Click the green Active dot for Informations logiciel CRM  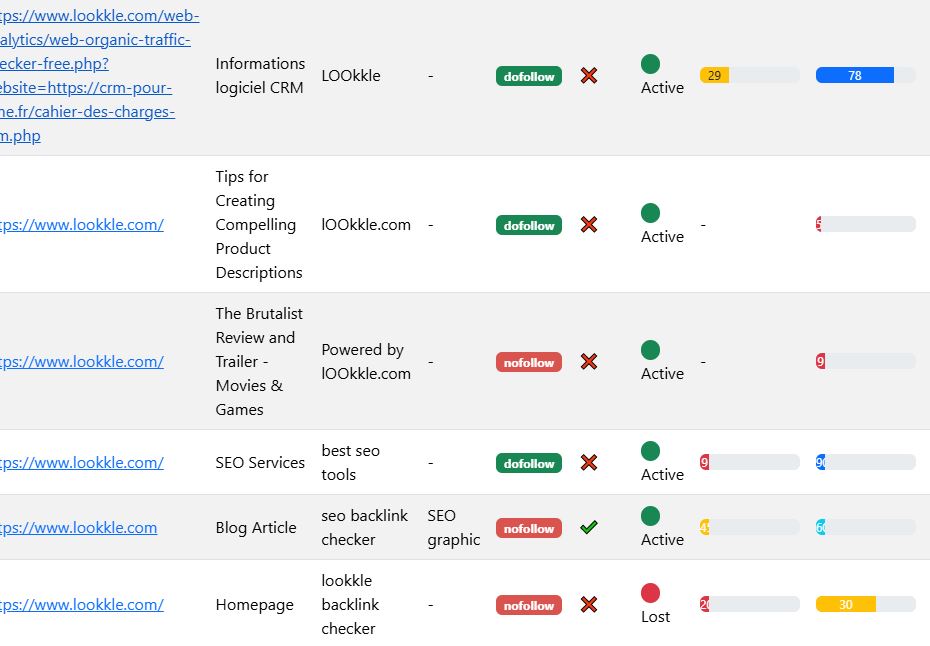point(650,63)
